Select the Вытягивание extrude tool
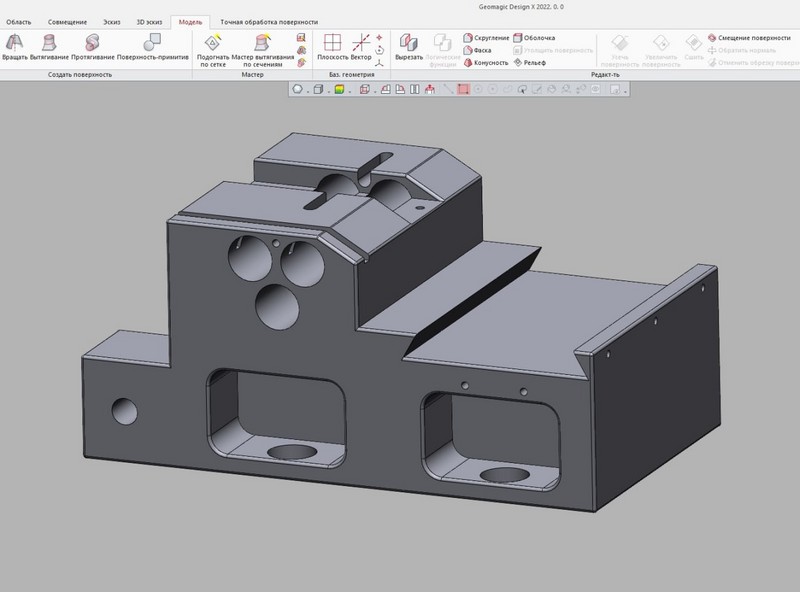Viewport: 800px width, 592px height. point(49,47)
